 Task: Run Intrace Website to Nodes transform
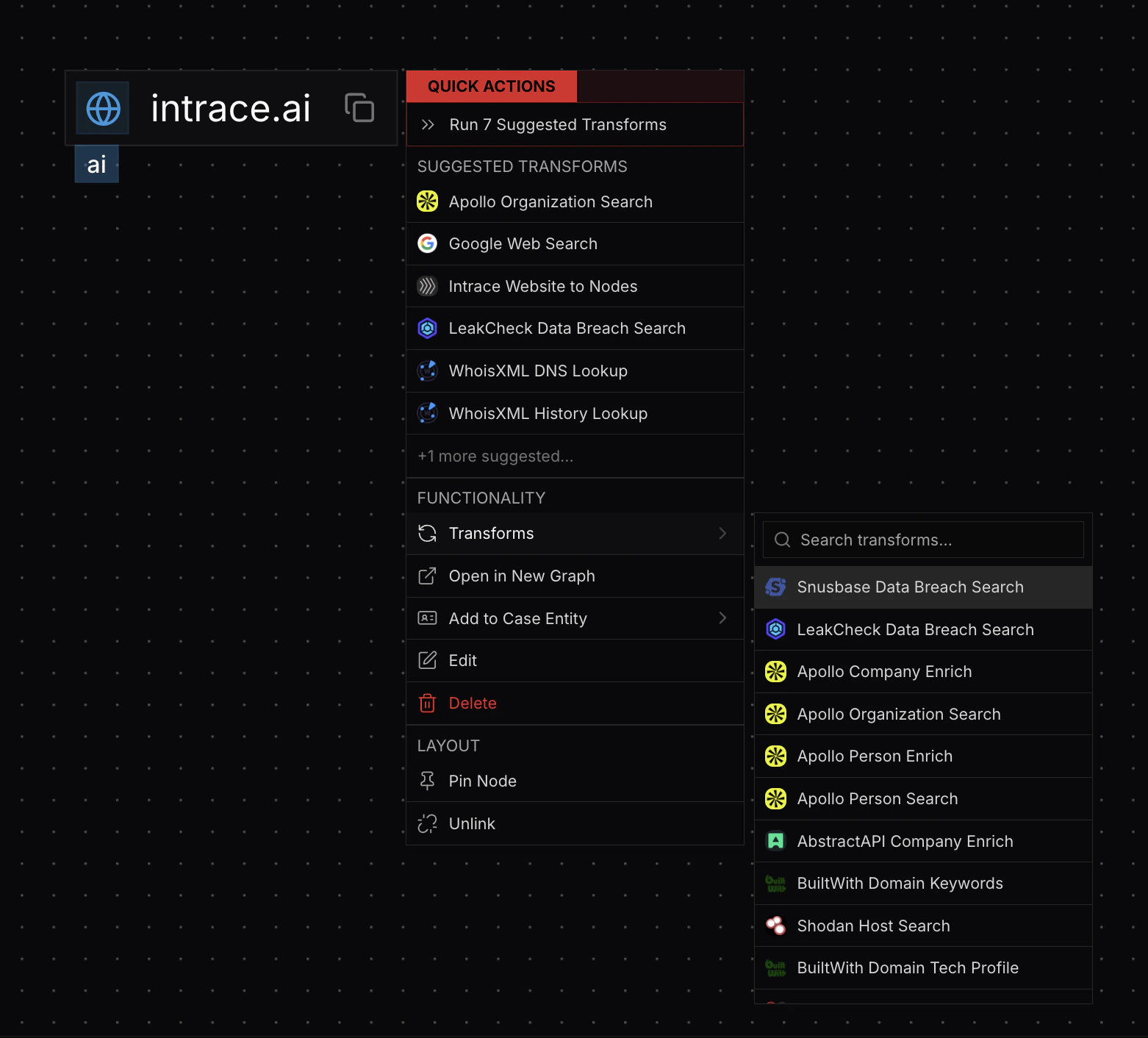click(575, 286)
